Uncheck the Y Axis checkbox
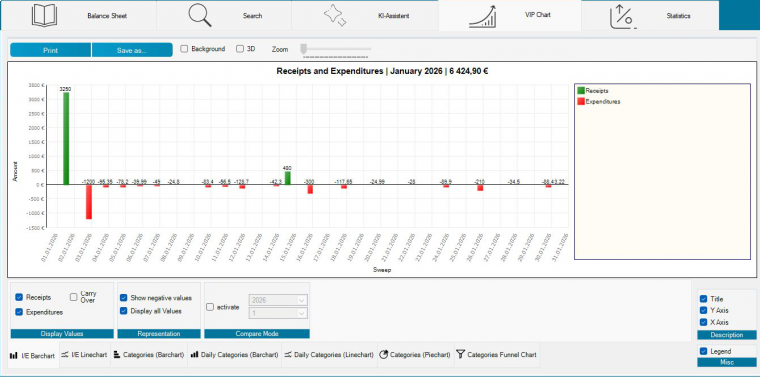The height and width of the screenshot is (377, 760). point(704,310)
